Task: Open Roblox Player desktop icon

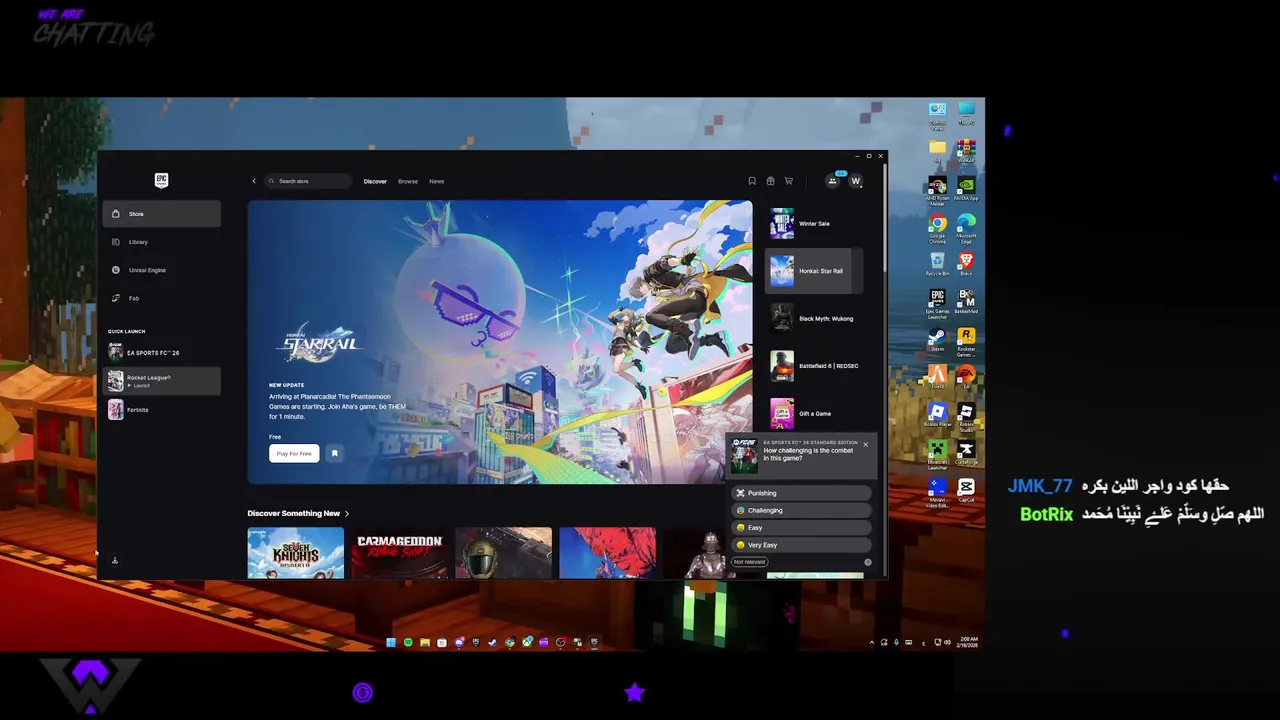Action: 937,415
